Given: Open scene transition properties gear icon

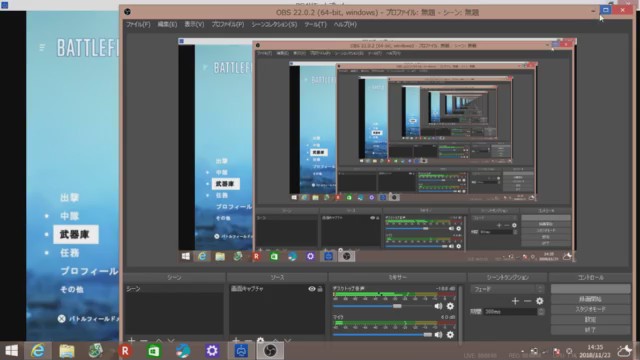Looking at the screenshot, I should 540,301.
